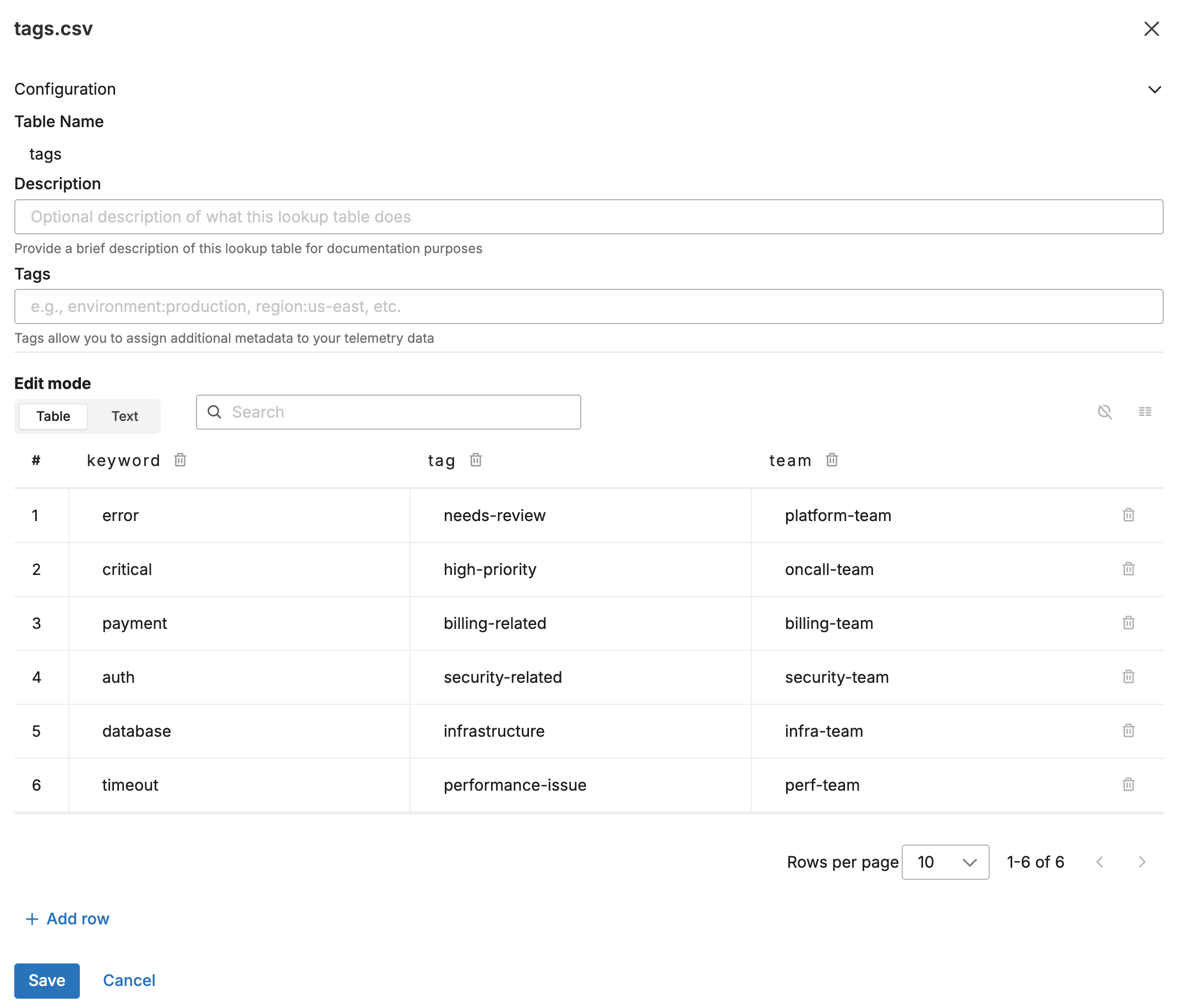Click the search-off icon above the table
1178x1008 pixels.
pyautogui.click(x=1105, y=412)
